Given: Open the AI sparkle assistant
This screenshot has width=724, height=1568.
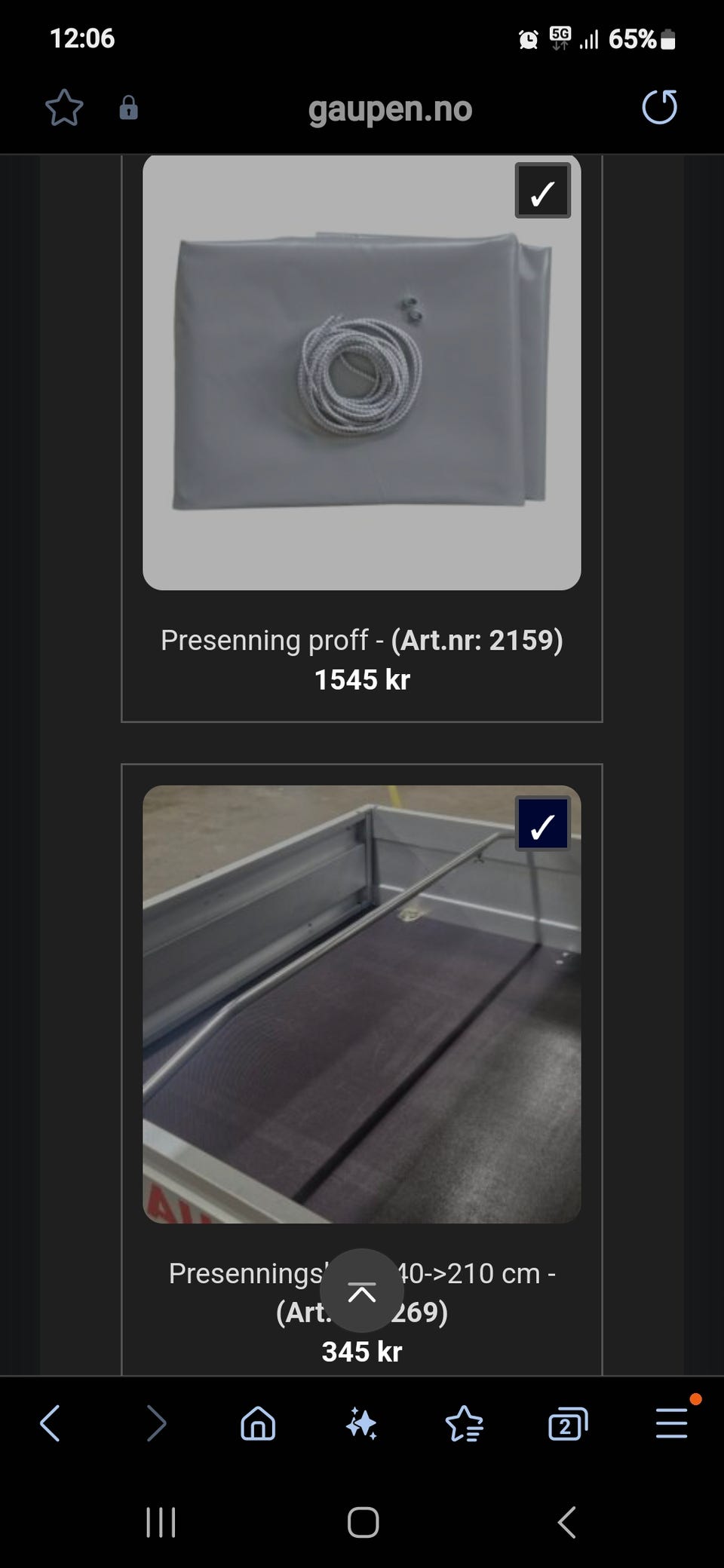Looking at the screenshot, I should pyautogui.click(x=361, y=1423).
